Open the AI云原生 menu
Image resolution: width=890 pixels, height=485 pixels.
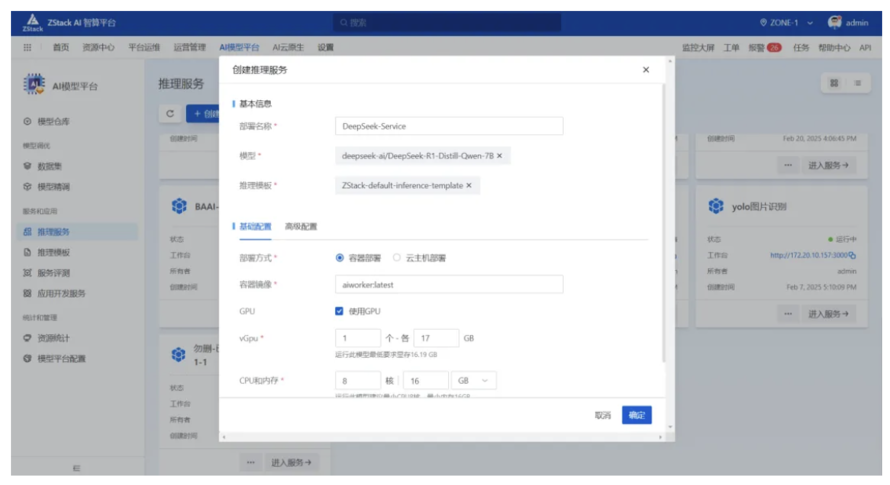[288, 47]
